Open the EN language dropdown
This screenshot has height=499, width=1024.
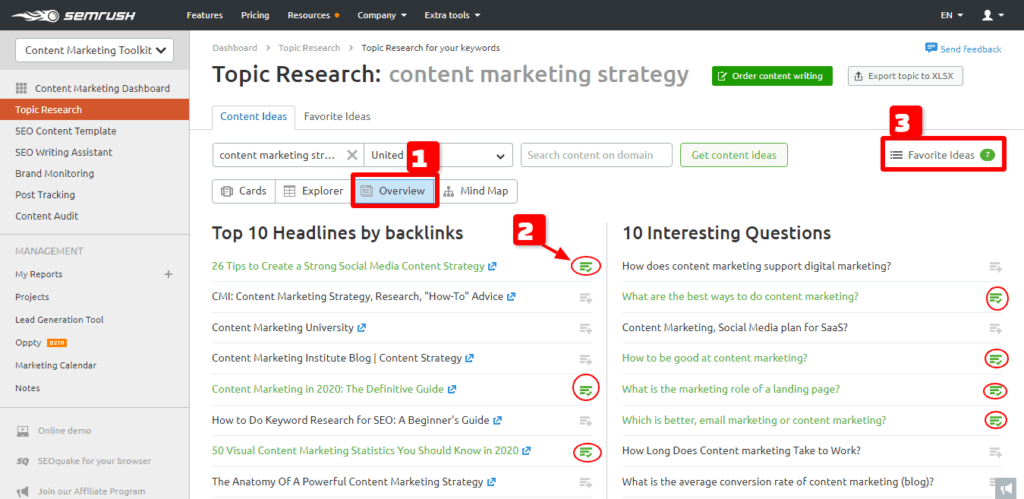(952, 15)
